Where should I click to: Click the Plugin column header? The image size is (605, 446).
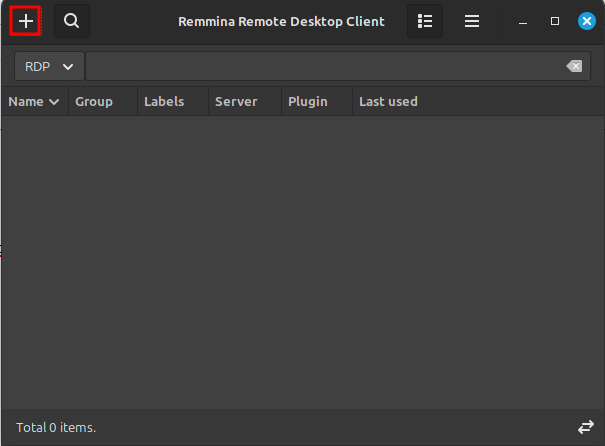coord(308,101)
